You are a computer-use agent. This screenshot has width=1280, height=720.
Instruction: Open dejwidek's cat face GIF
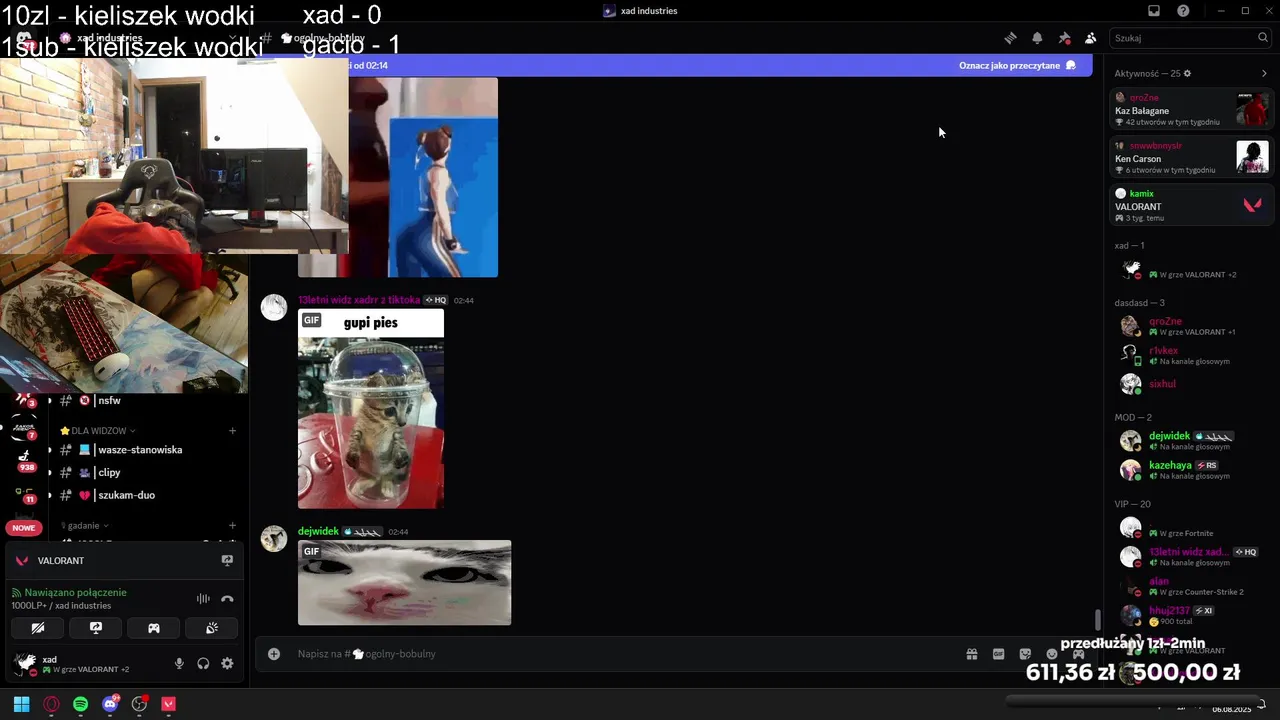pyautogui.click(x=404, y=583)
